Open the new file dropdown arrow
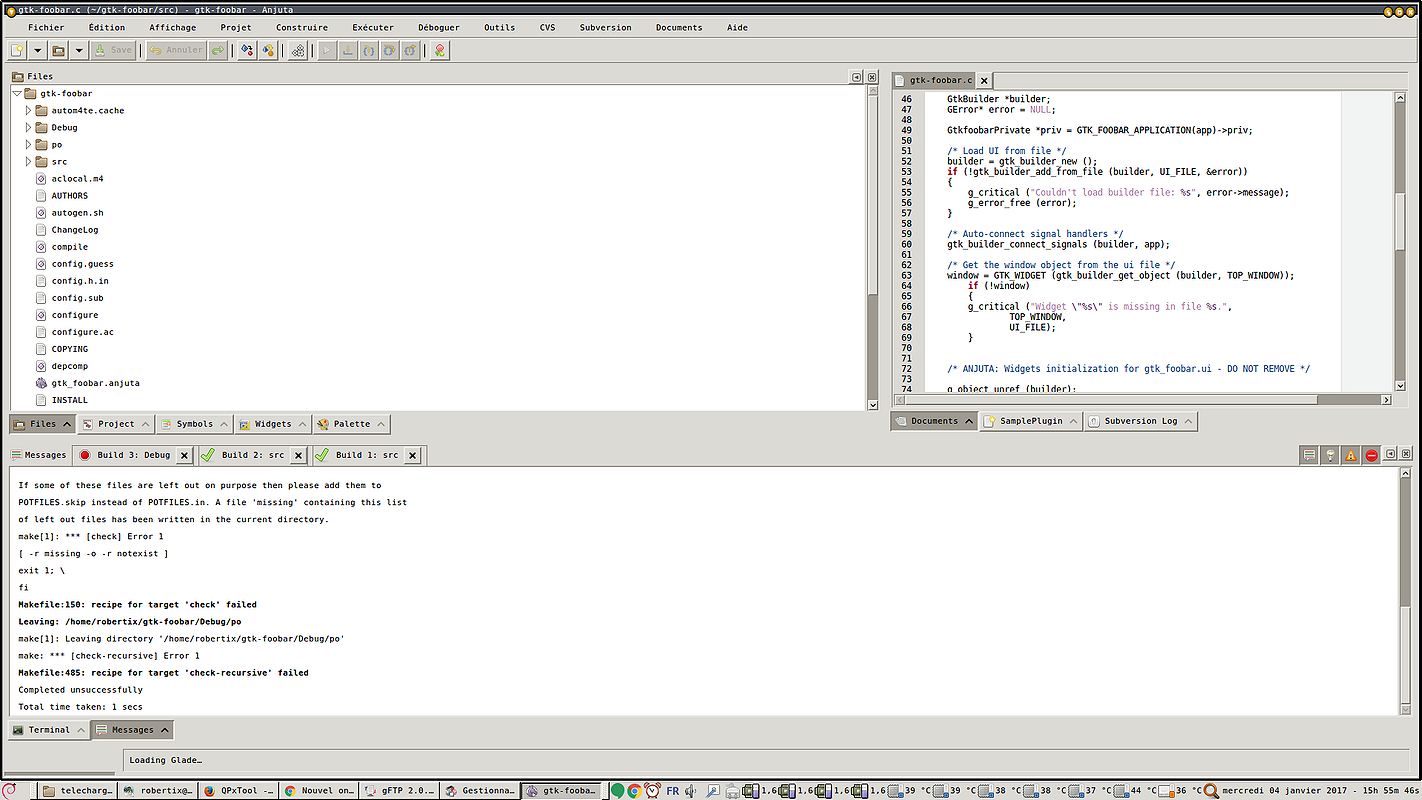1422x800 pixels. pos(38,50)
